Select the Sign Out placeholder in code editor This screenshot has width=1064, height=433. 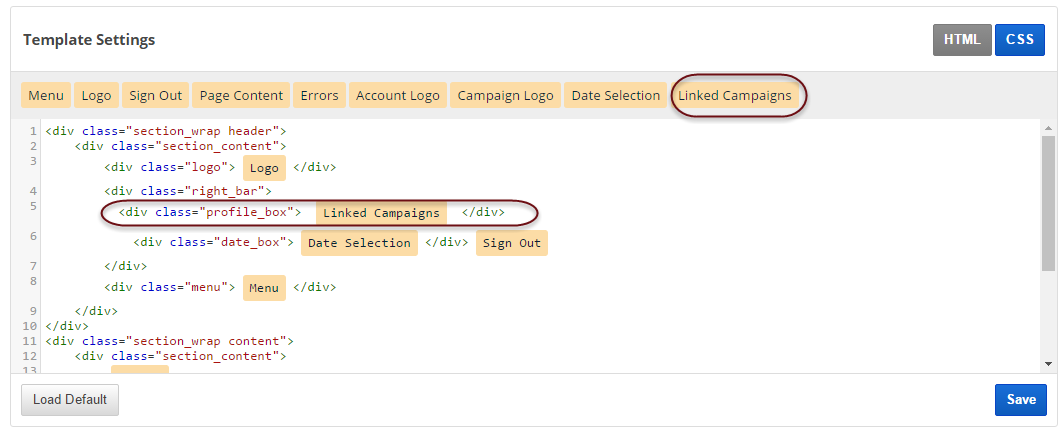512,243
